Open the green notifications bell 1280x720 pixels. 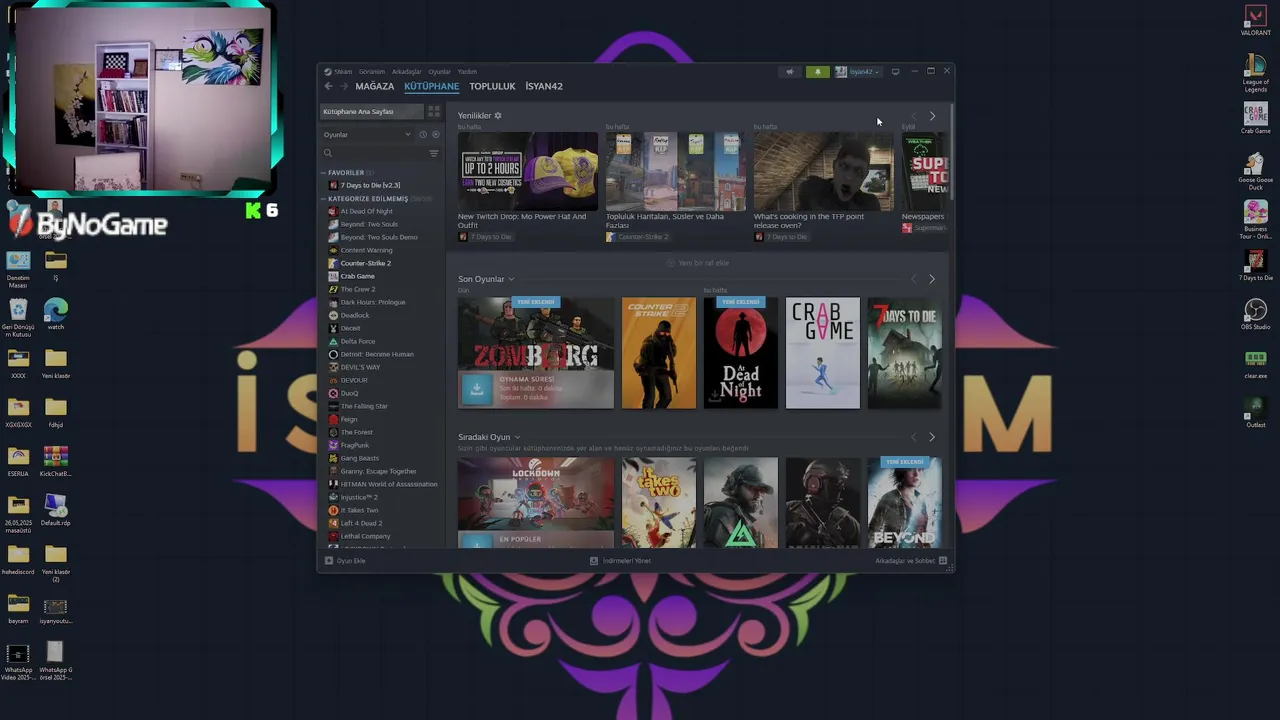(x=818, y=72)
